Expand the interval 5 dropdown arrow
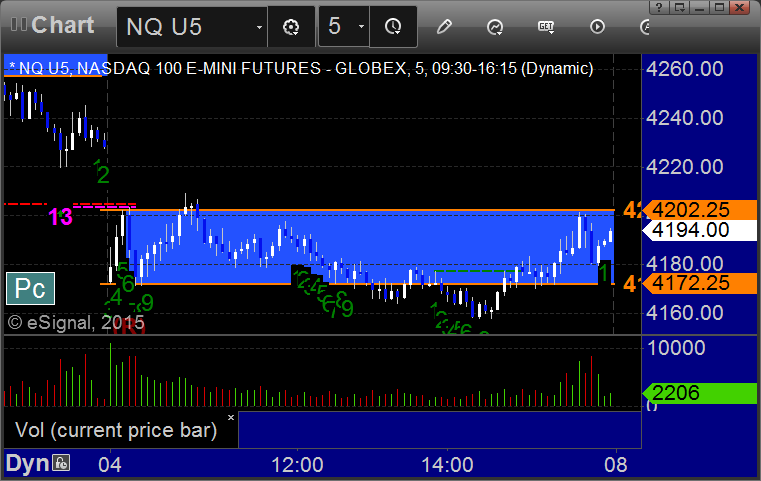The image size is (761, 481). coord(361,27)
